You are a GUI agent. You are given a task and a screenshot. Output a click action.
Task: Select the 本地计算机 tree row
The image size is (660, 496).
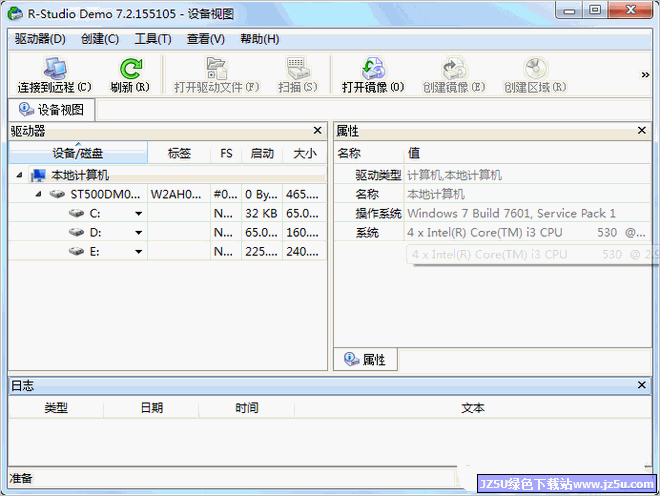(x=168, y=175)
